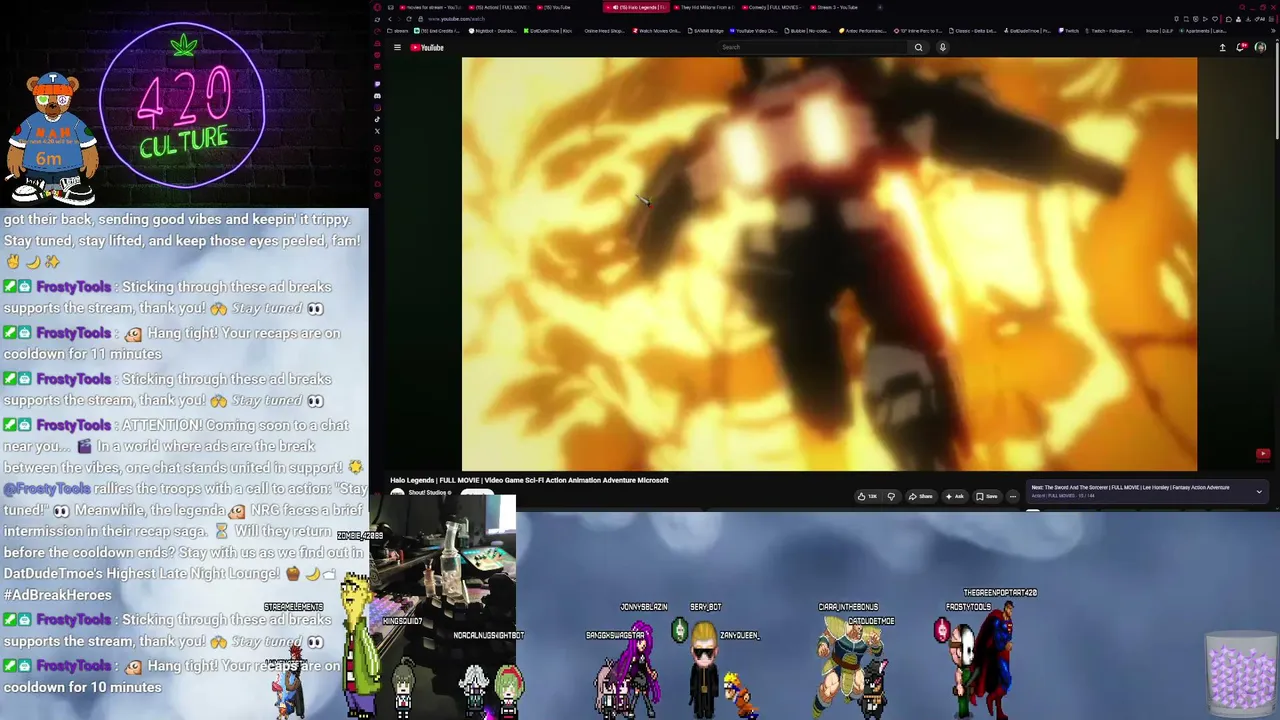Screen dimensions: 1280x720
Task: Open the 'Twitch - Follower' bookmark
Action: click(1110, 31)
